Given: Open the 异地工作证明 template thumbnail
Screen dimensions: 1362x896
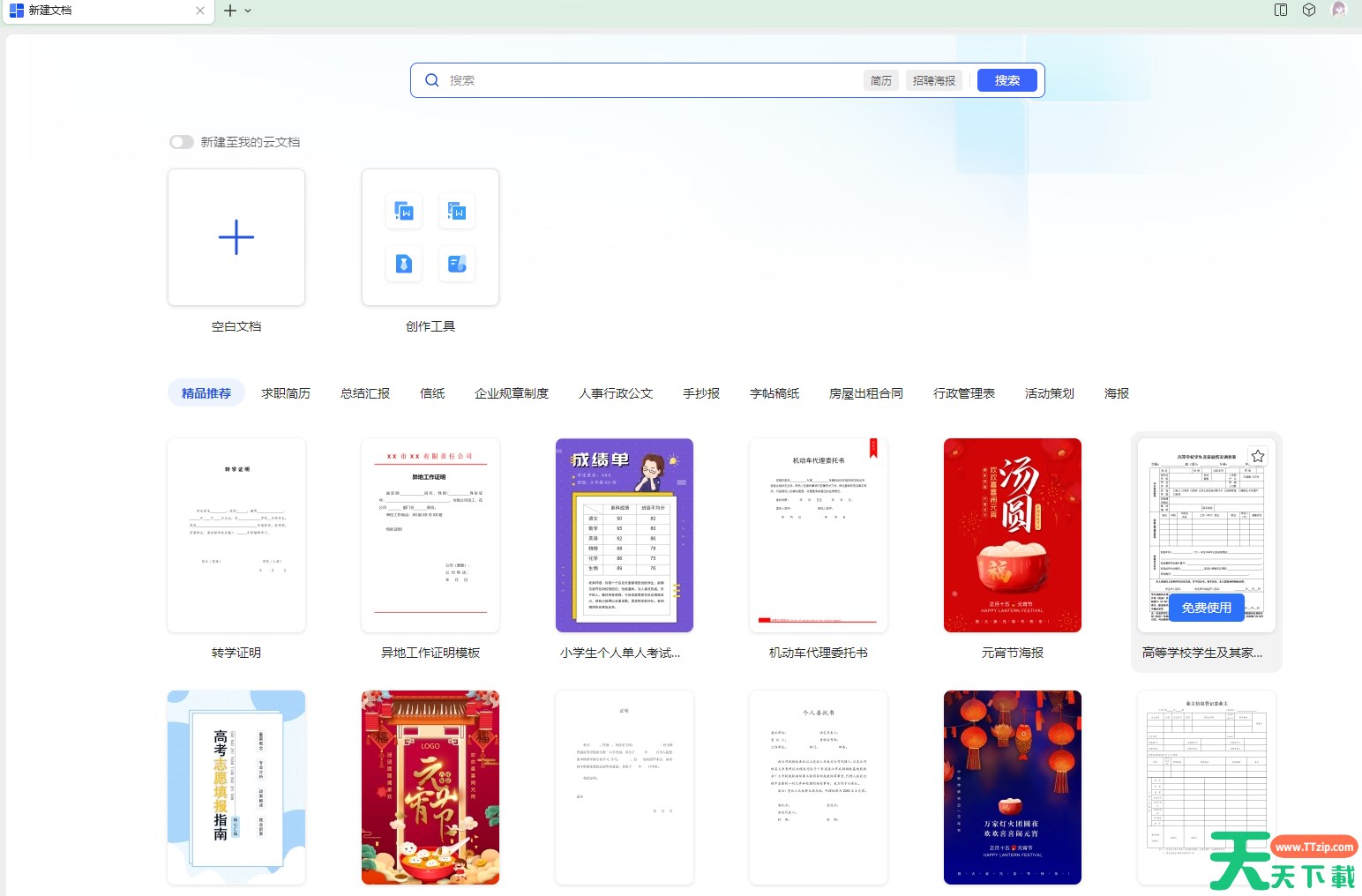Looking at the screenshot, I should pyautogui.click(x=430, y=535).
